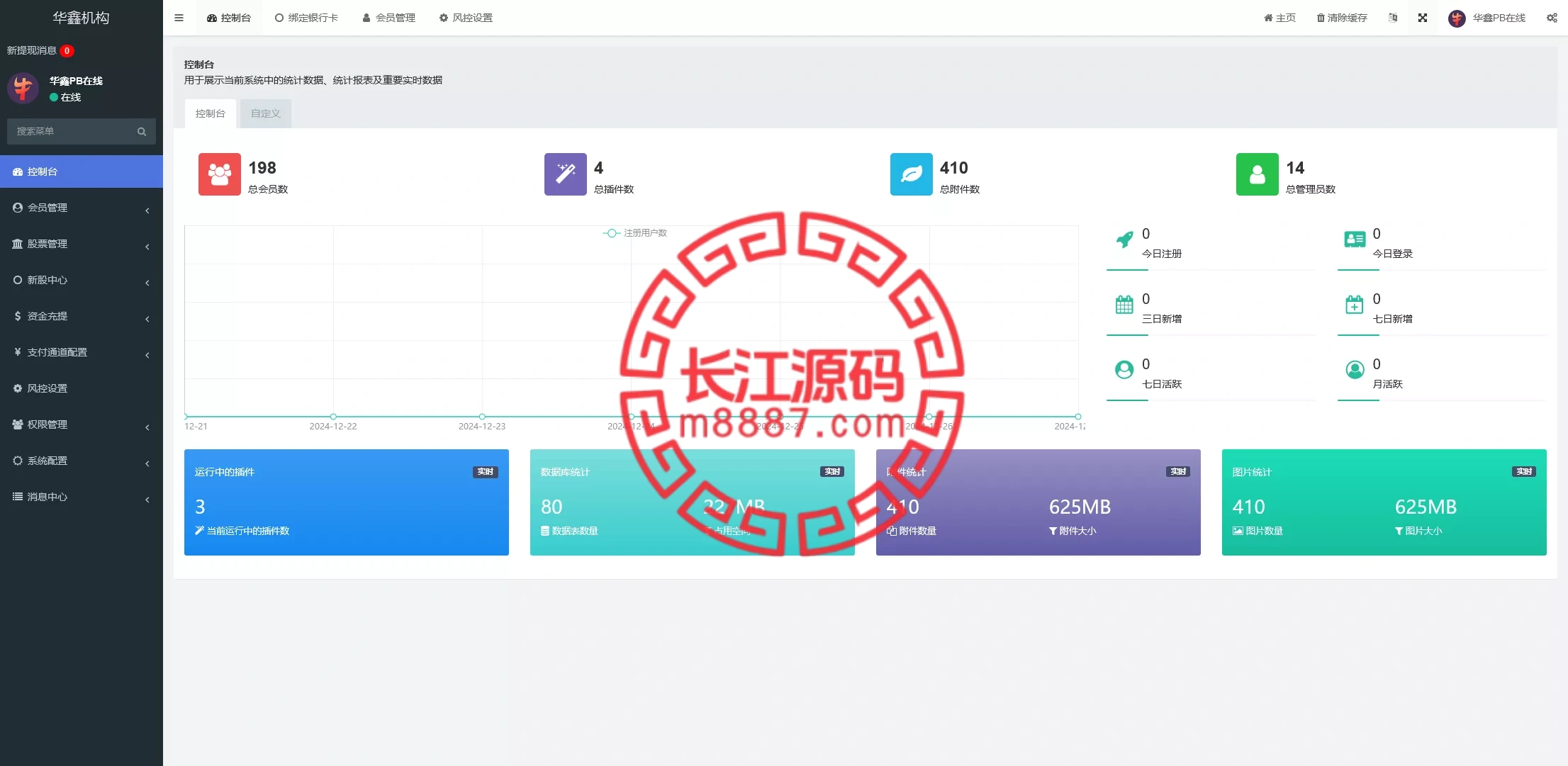Click the user circle icon for 月活跃
1568x766 pixels.
1355,370
